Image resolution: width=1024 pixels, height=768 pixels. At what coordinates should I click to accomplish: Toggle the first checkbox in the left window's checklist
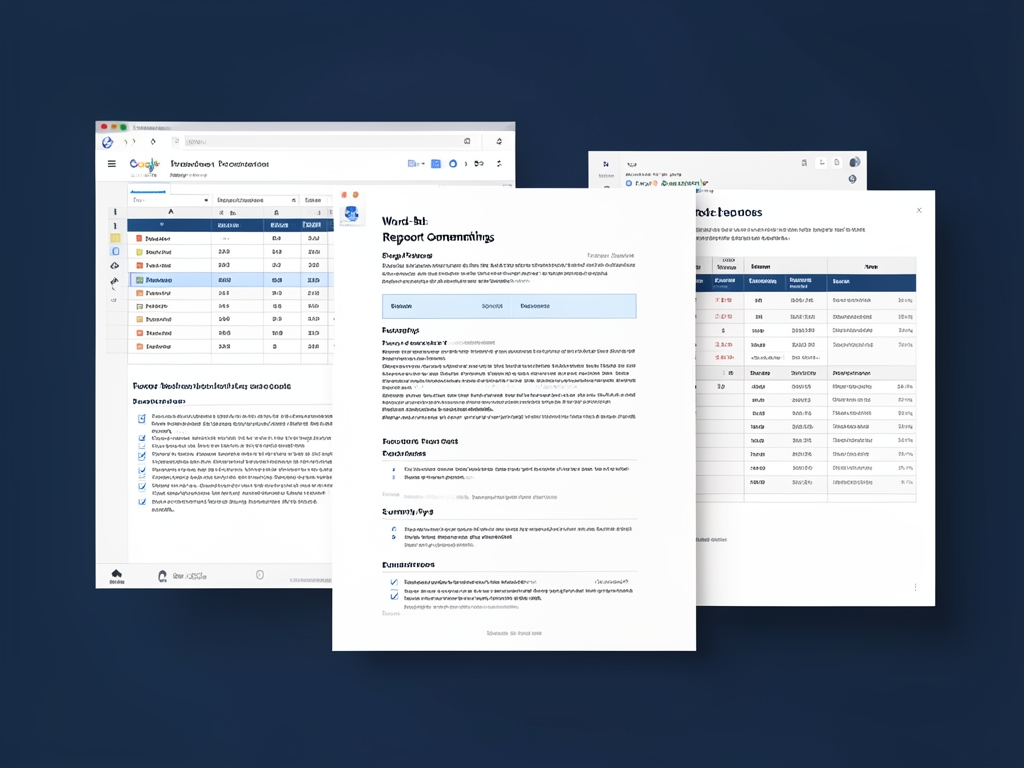click(142, 419)
